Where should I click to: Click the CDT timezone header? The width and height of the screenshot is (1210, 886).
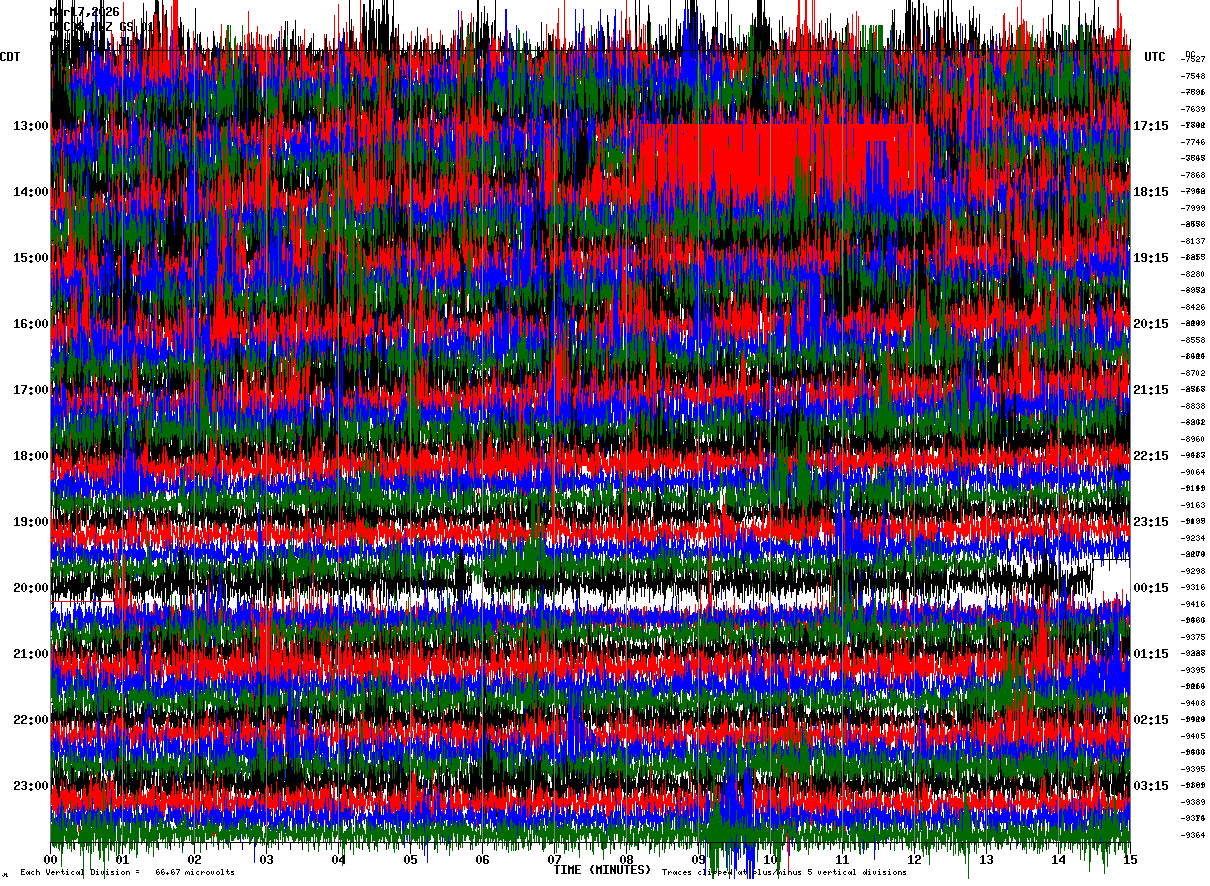[11, 57]
